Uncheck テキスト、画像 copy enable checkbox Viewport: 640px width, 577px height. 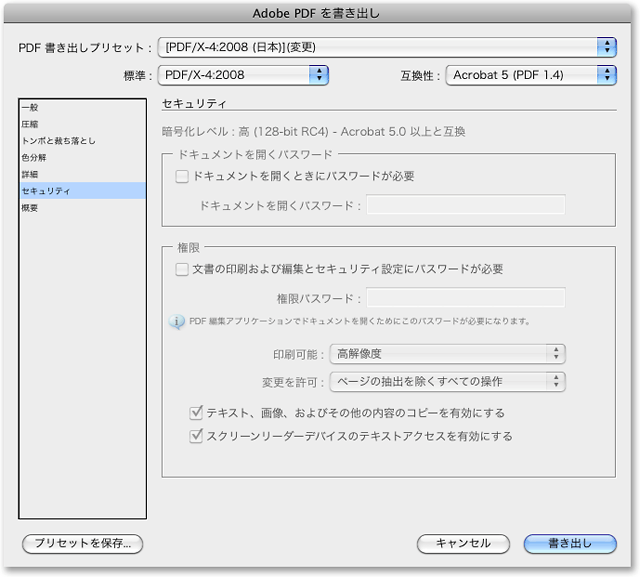pos(196,412)
